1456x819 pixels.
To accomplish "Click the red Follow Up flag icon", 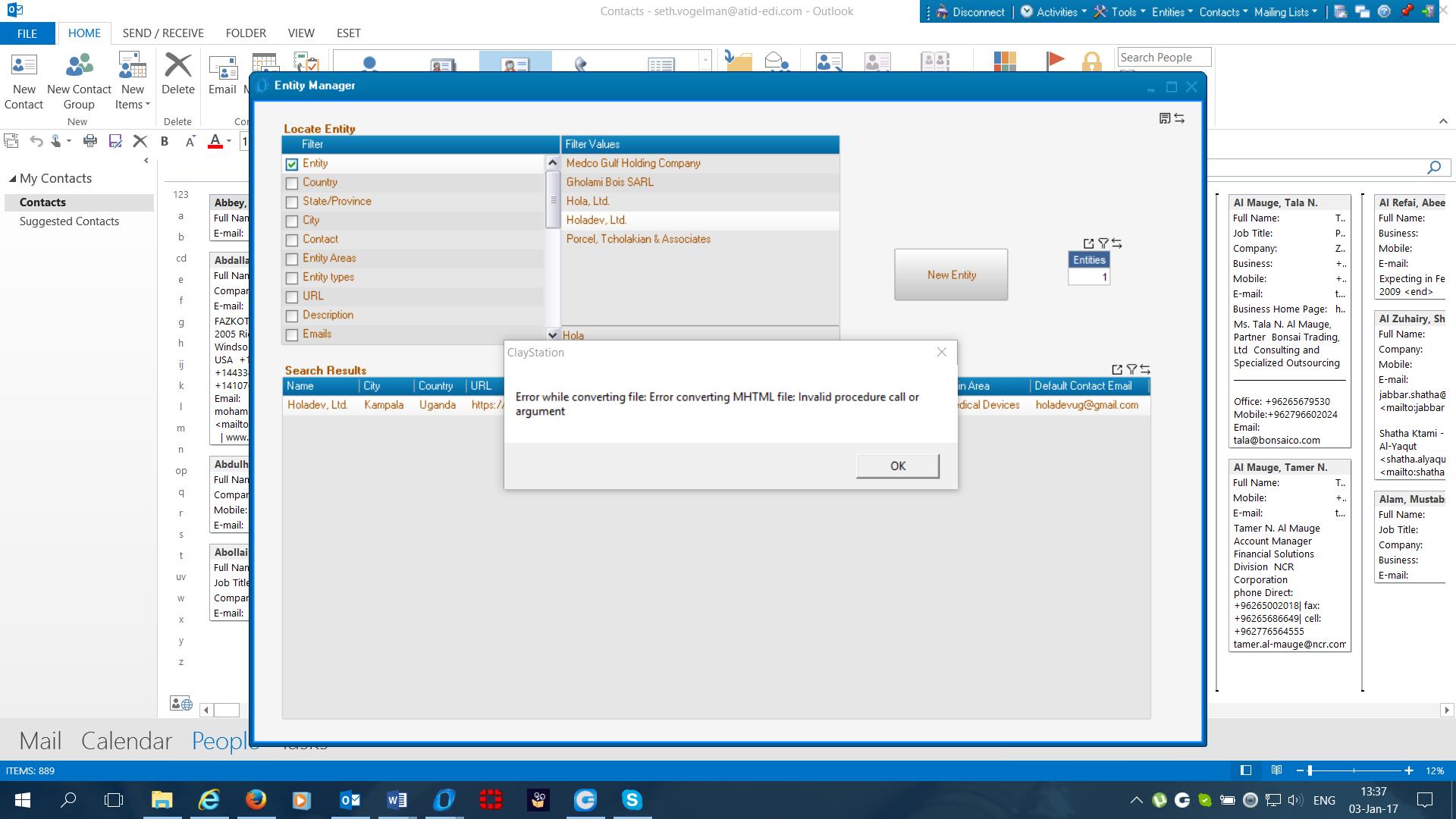I will [x=1055, y=61].
